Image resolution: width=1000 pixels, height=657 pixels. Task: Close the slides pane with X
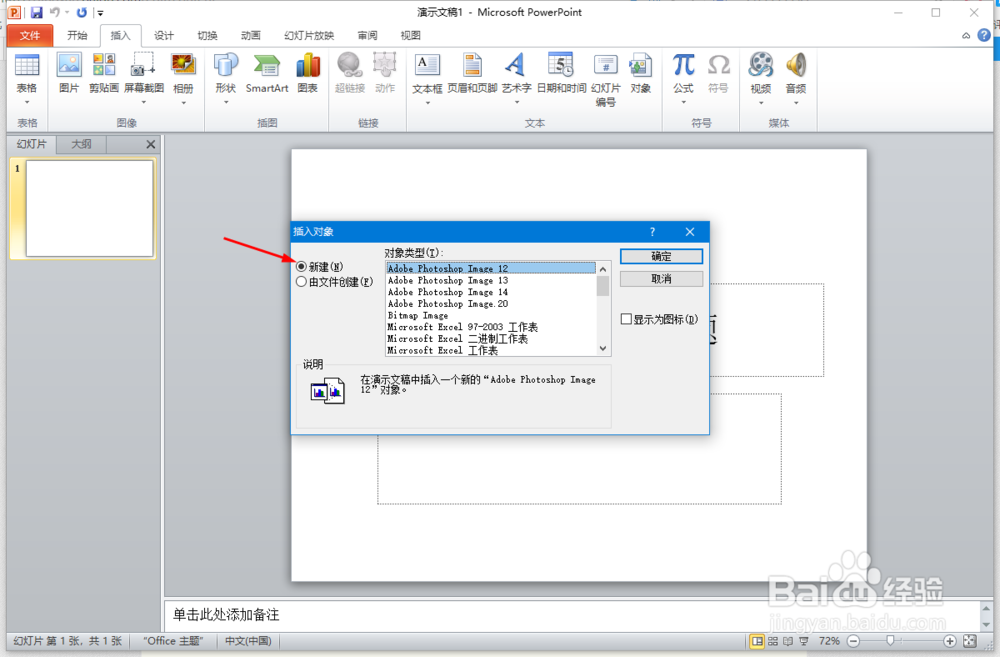[x=151, y=144]
